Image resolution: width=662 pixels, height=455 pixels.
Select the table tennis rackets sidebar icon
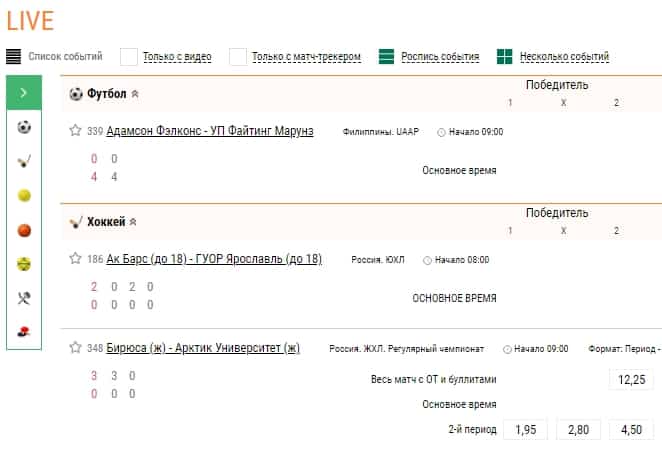point(24,298)
